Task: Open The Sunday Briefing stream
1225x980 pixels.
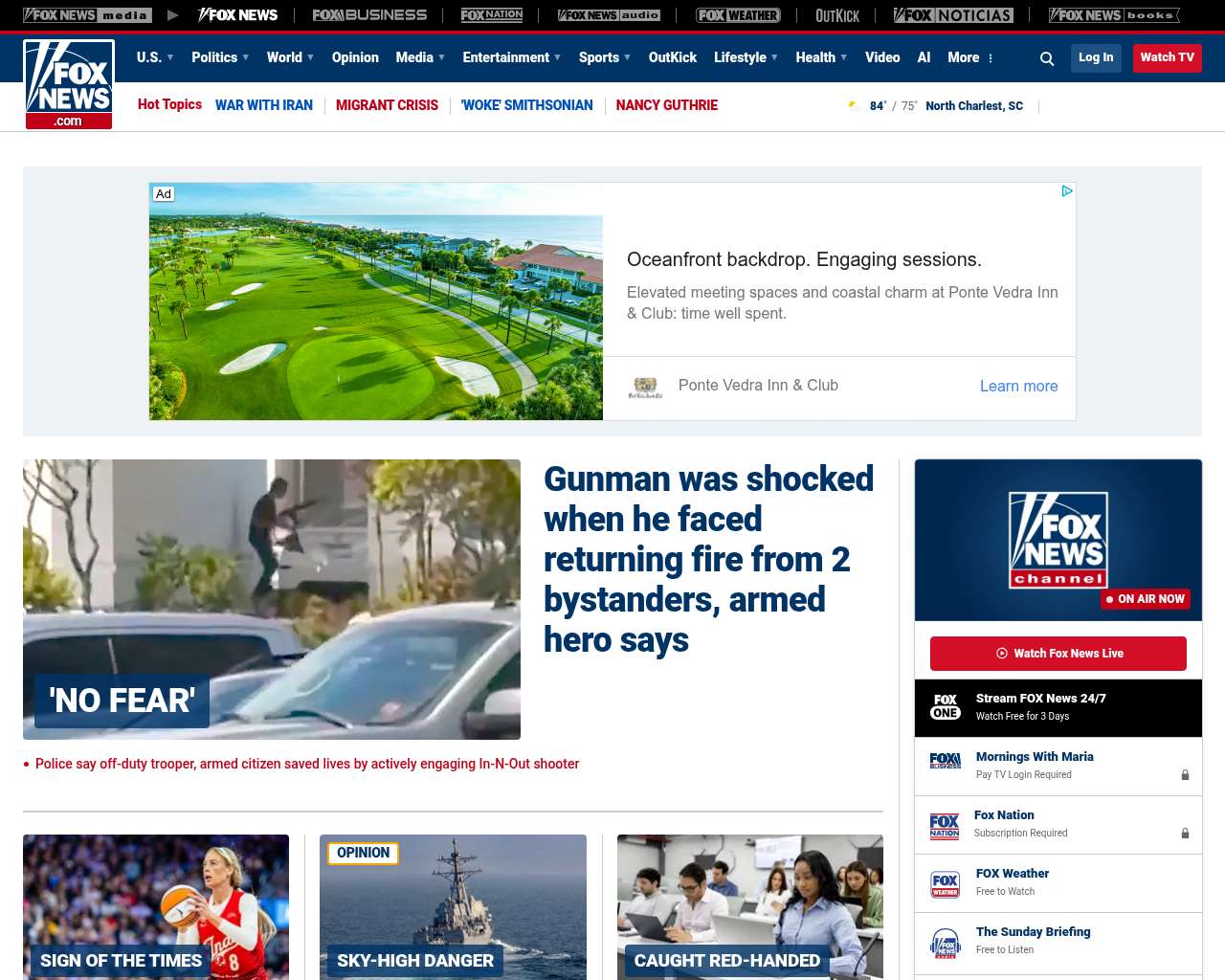Action: click(x=1034, y=932)
